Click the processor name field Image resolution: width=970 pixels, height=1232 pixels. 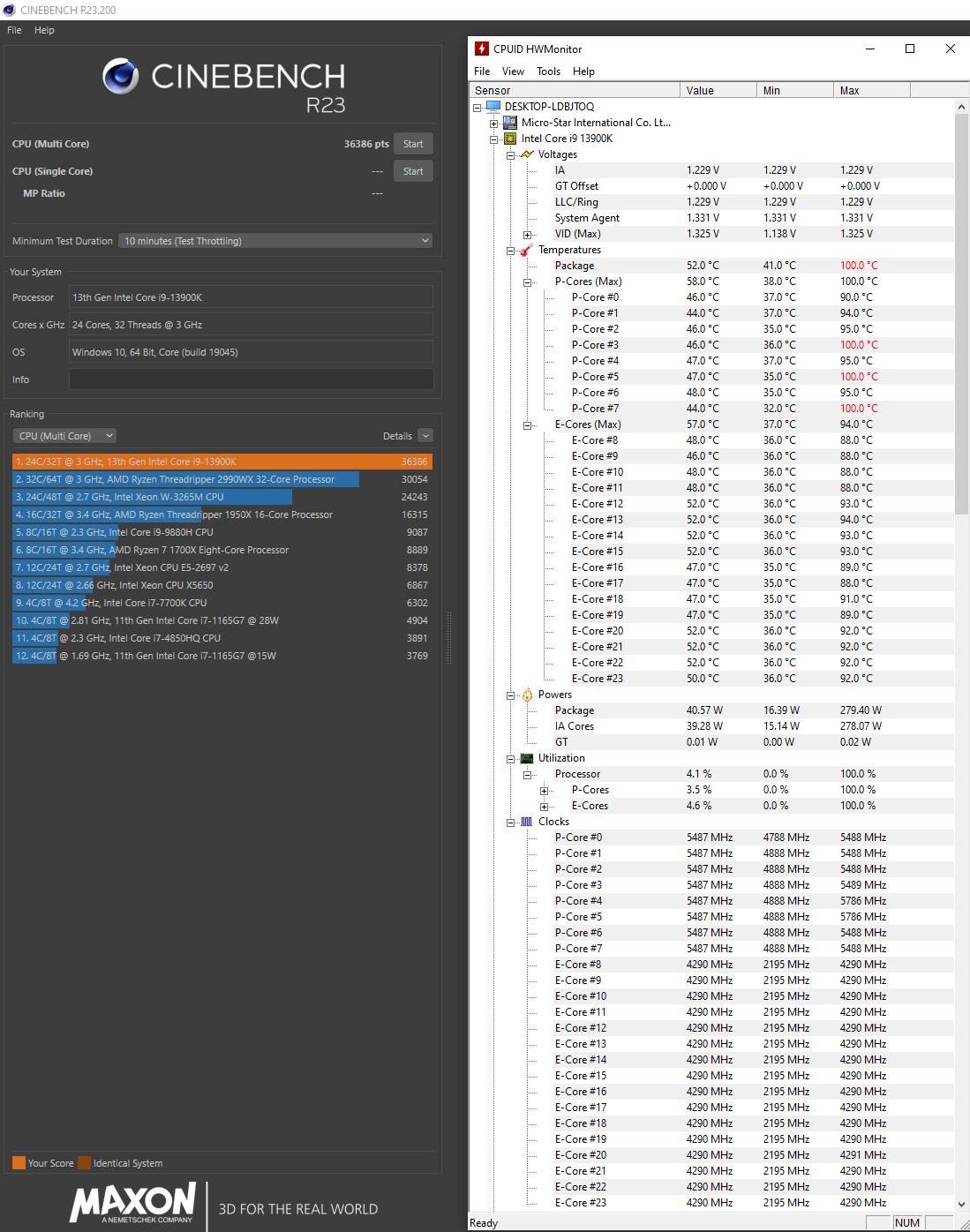click(x=251, y=297)
